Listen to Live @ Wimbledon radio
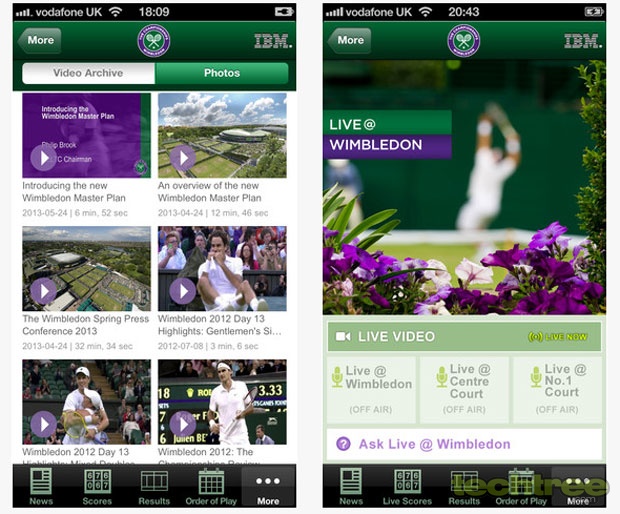The width and height of the screenshot is (620, 514). tap(371, 390)
